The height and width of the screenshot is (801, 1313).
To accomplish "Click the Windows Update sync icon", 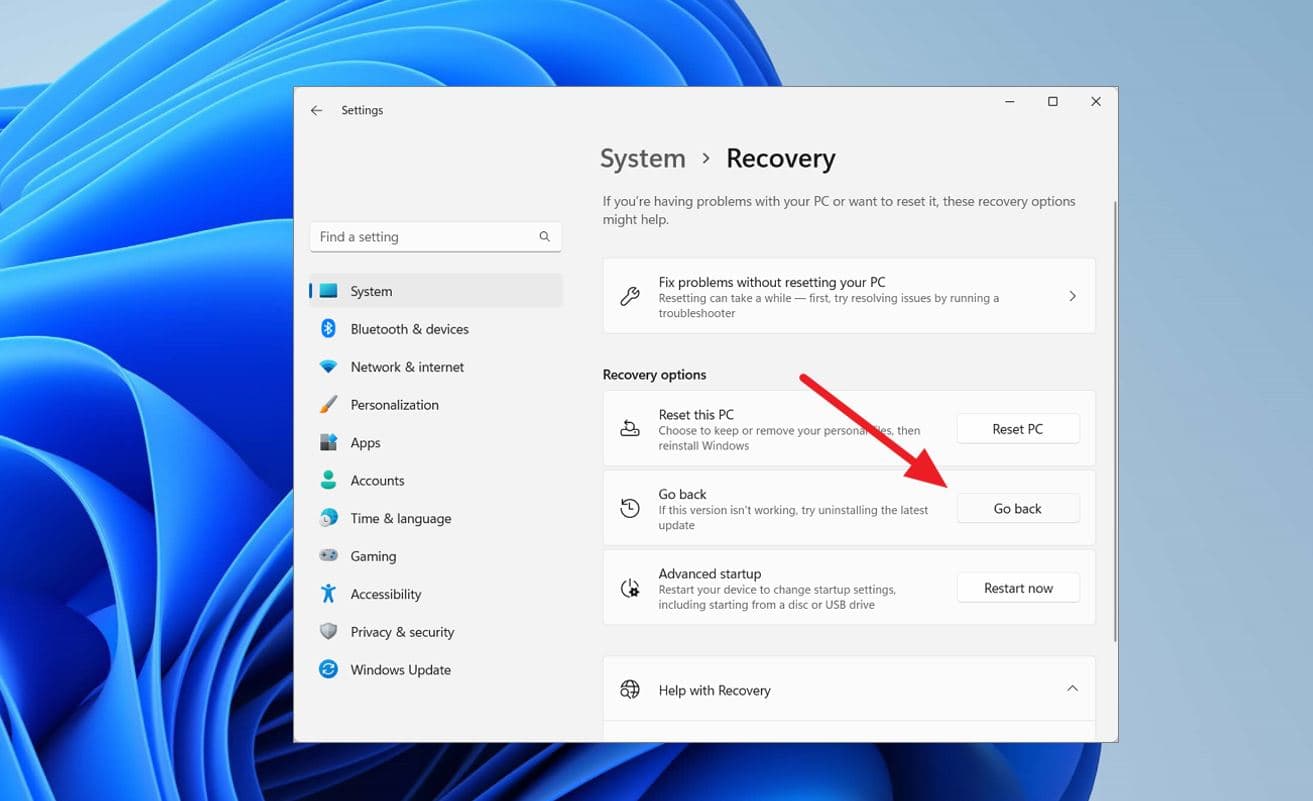I will pyautogui.click(x=328, y=670).
